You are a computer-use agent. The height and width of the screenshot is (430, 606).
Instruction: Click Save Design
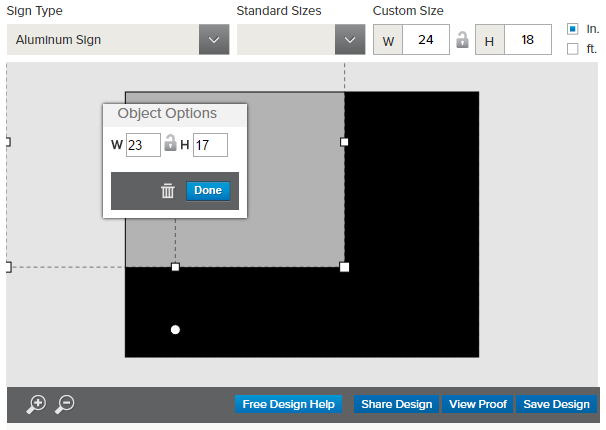click(556, 404)
